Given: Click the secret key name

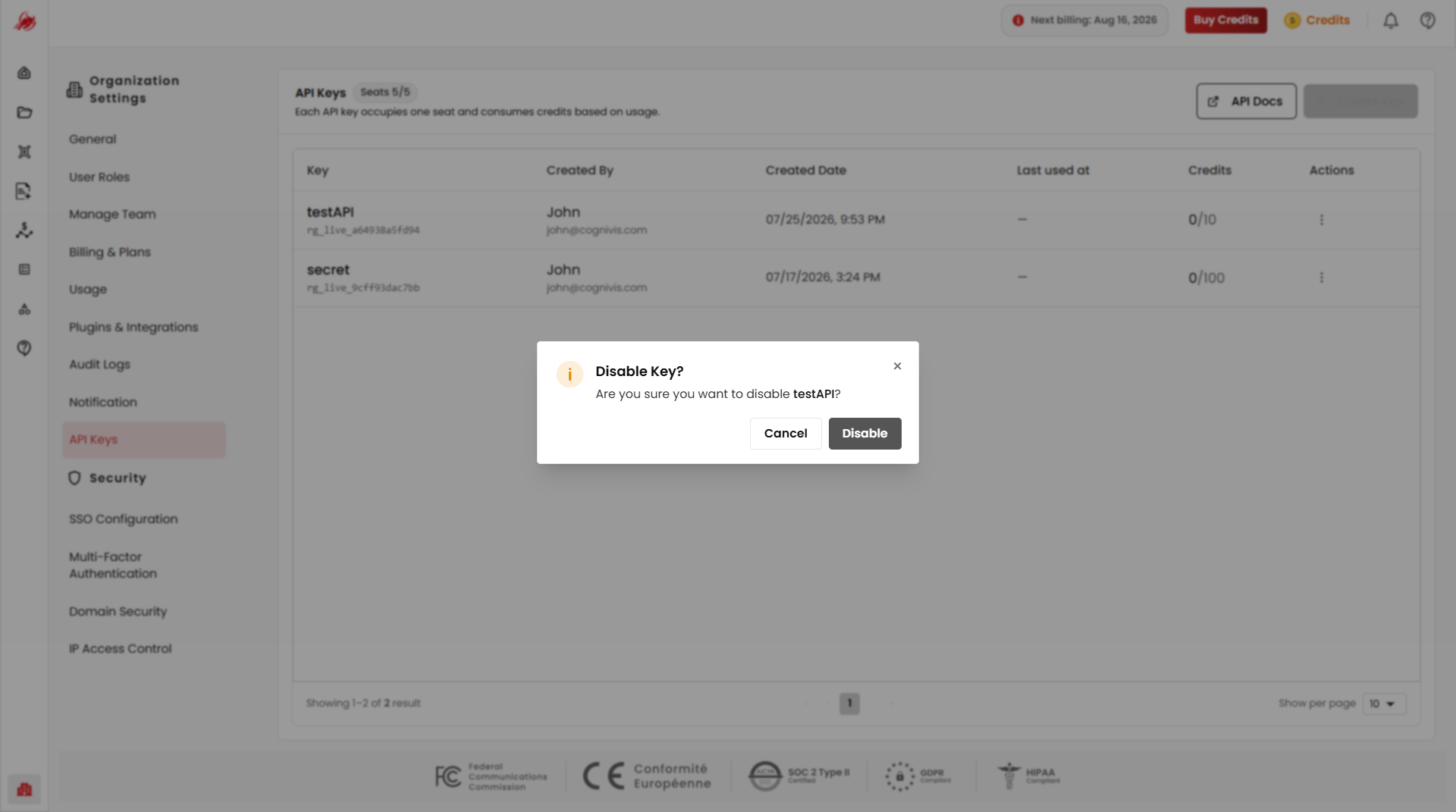Looking at the screenshot, I should click(328, 270).
